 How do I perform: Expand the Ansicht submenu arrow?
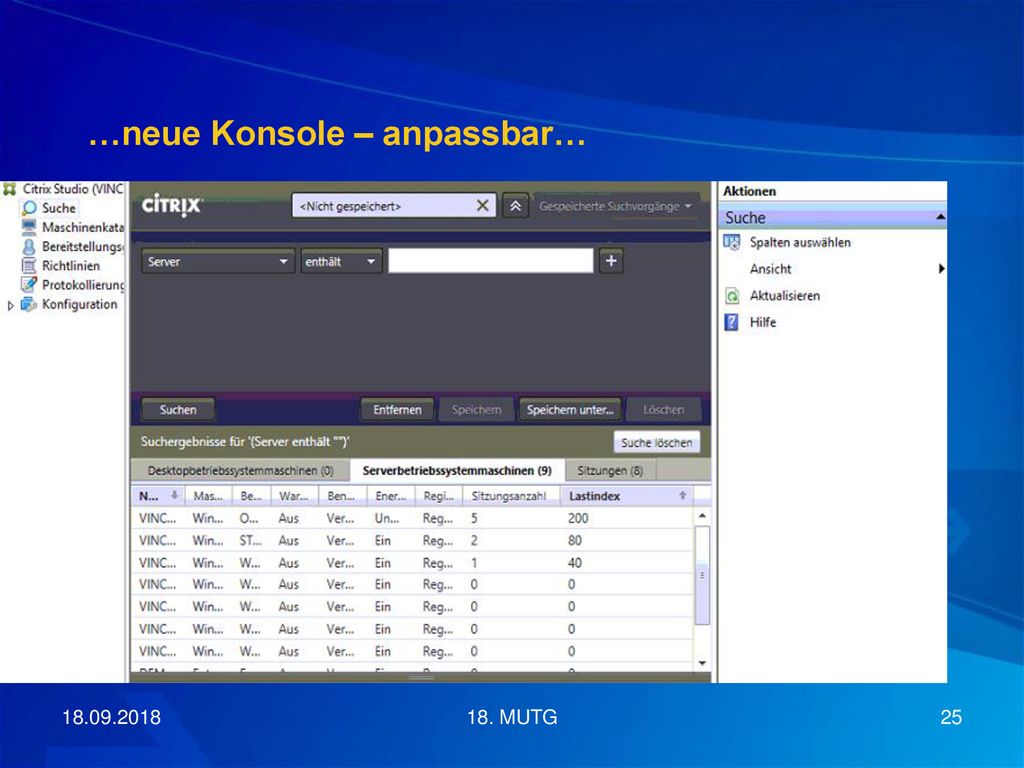[x=942, y=268]
